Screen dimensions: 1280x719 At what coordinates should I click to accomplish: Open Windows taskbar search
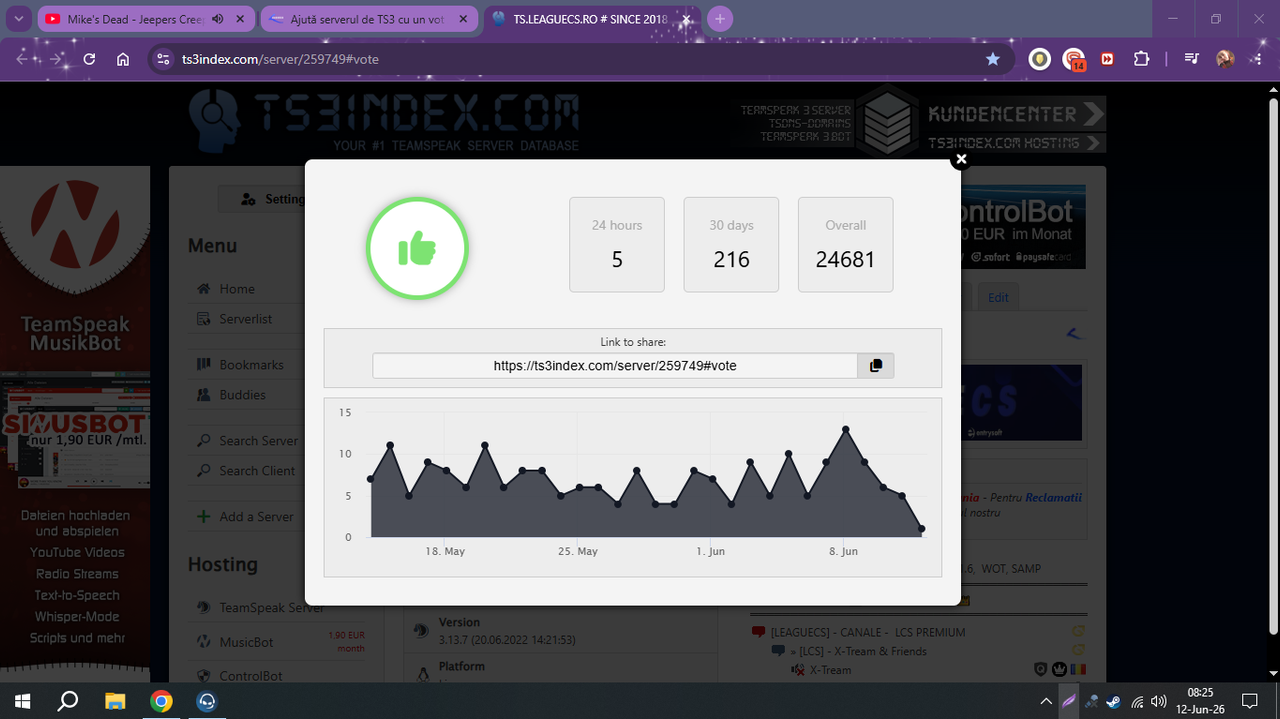[x=68, y=701]
